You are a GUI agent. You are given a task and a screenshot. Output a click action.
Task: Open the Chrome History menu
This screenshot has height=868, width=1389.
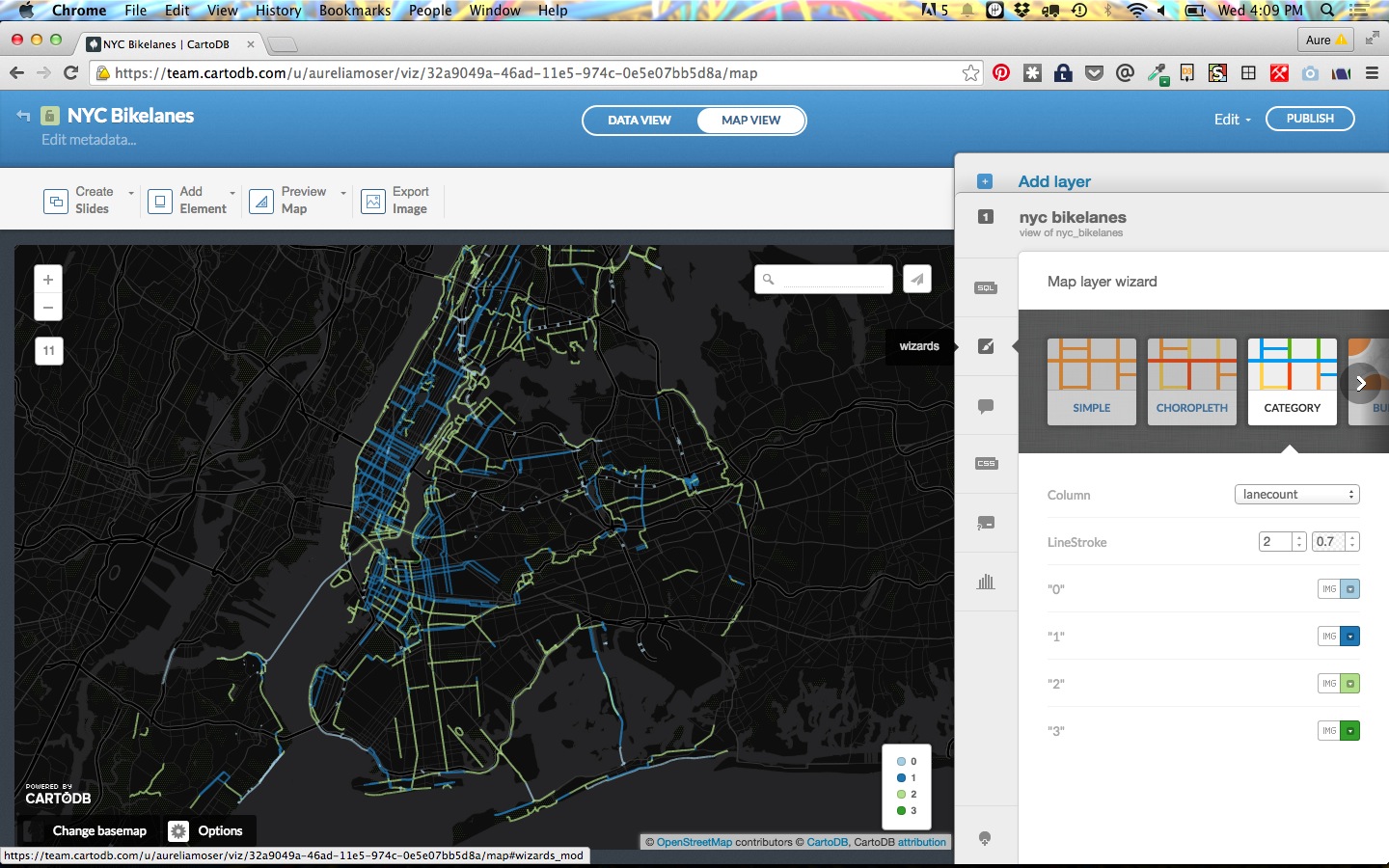(x=278, y=11)
